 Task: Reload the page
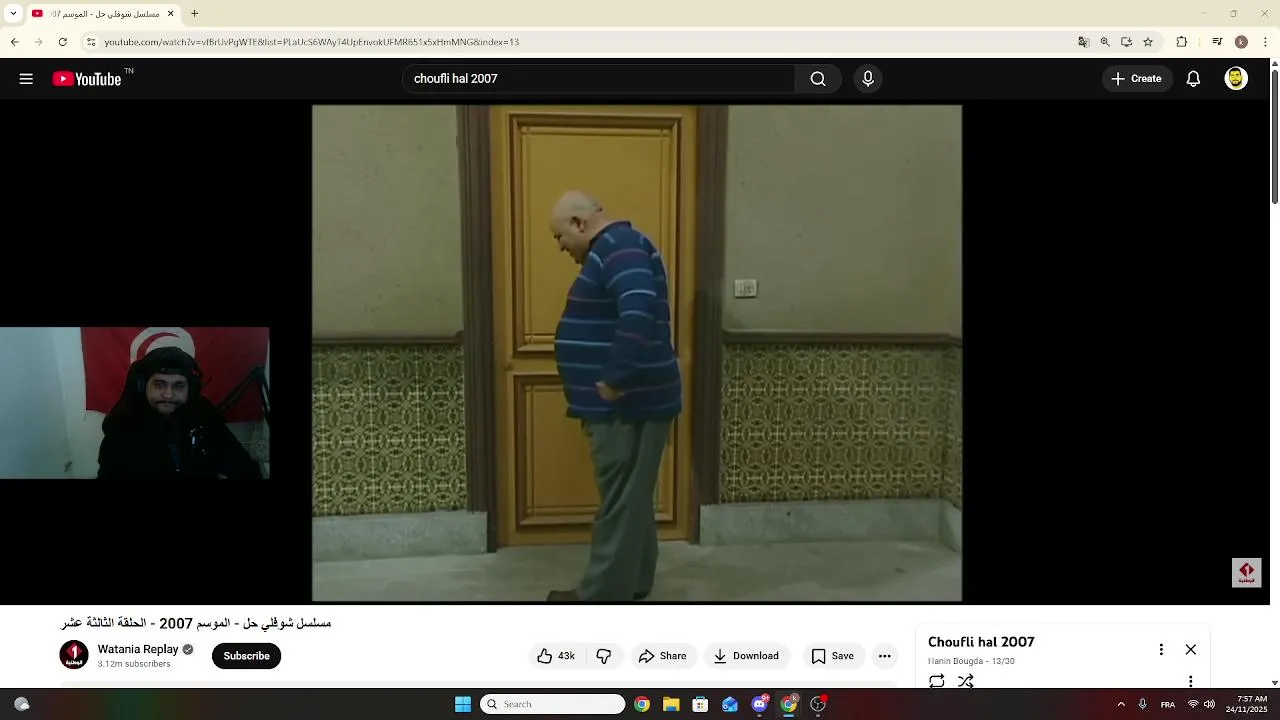(63, 42)
